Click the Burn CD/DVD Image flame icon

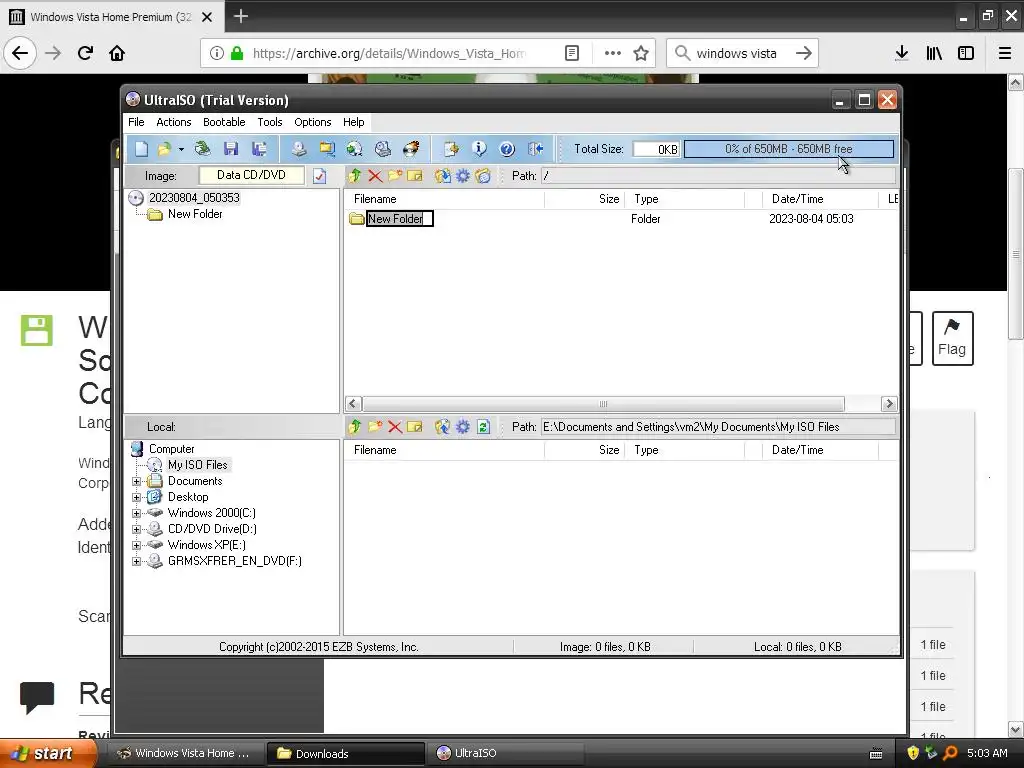coord(411,149)
